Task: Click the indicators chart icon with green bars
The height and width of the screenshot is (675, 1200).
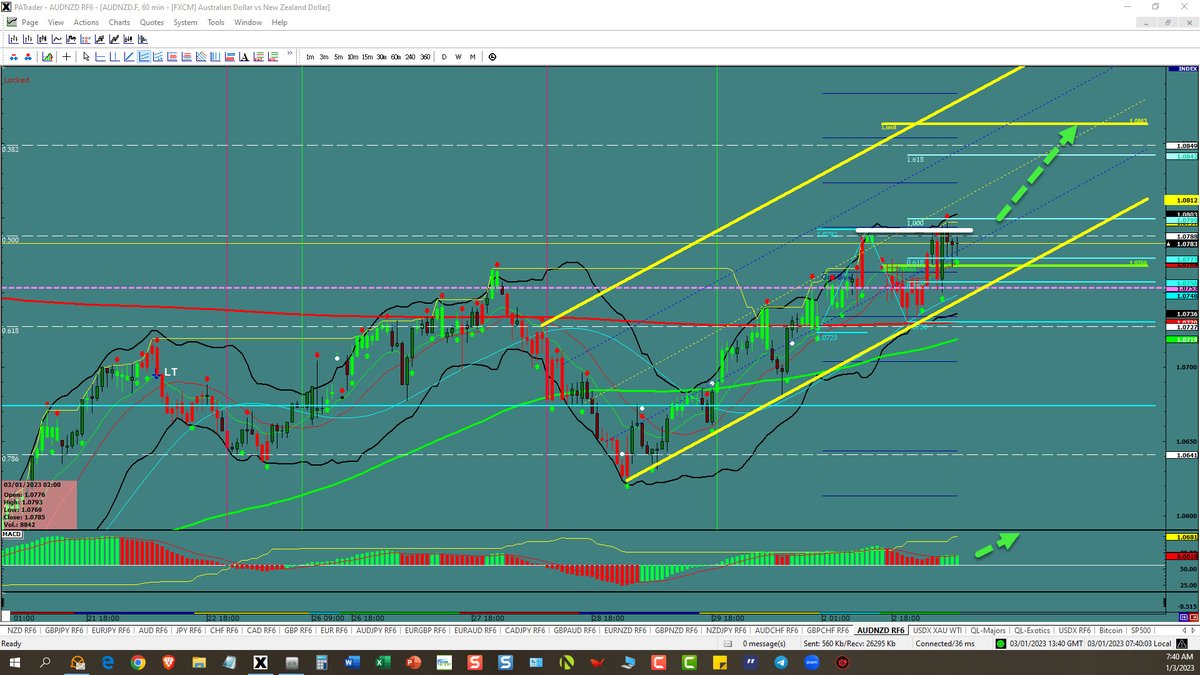Action: pyautogui.click(x=47, y=57)
